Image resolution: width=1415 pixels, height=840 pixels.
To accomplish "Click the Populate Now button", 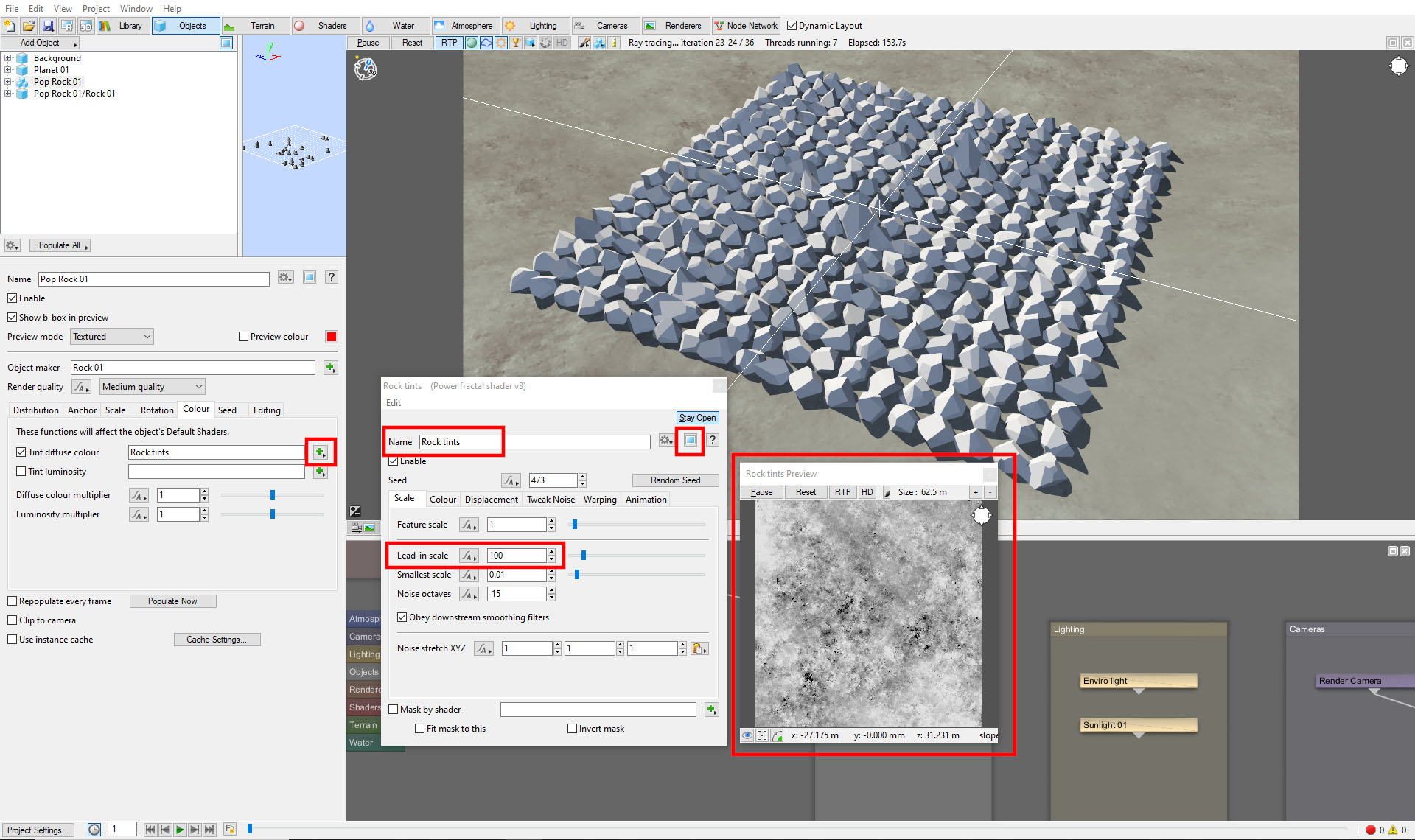I will [172, 601].
